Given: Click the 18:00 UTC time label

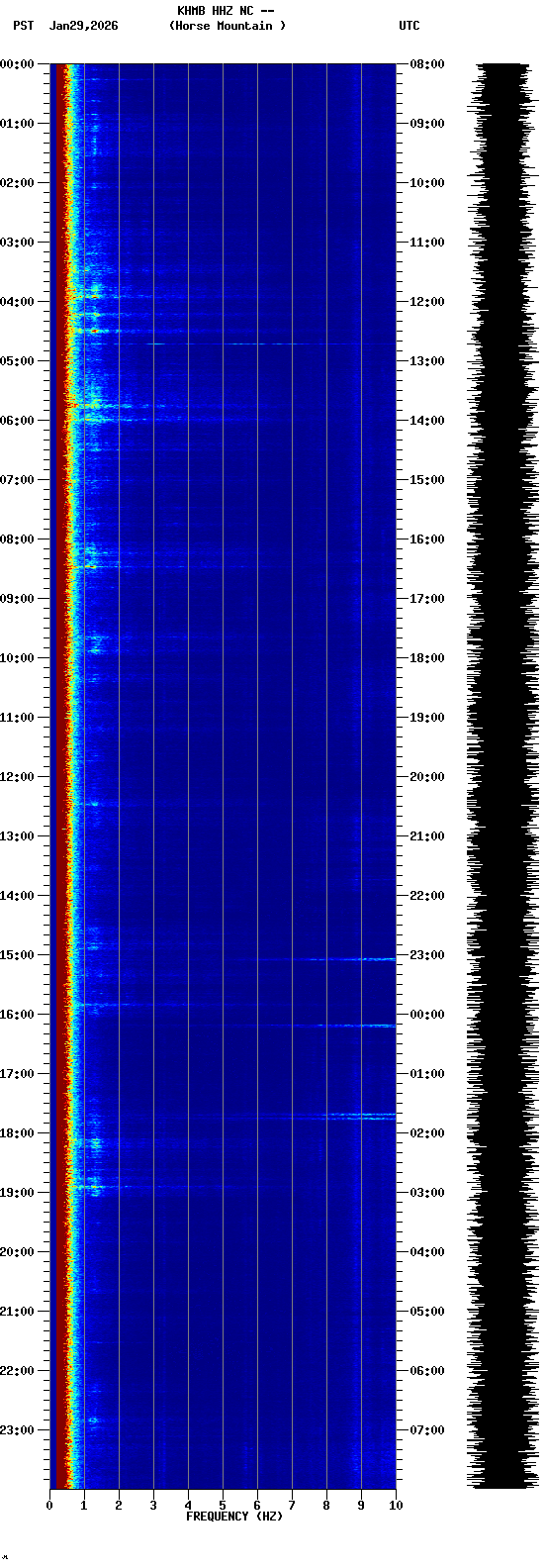Looking at the screenshot, I should click(x=427, y=658).
